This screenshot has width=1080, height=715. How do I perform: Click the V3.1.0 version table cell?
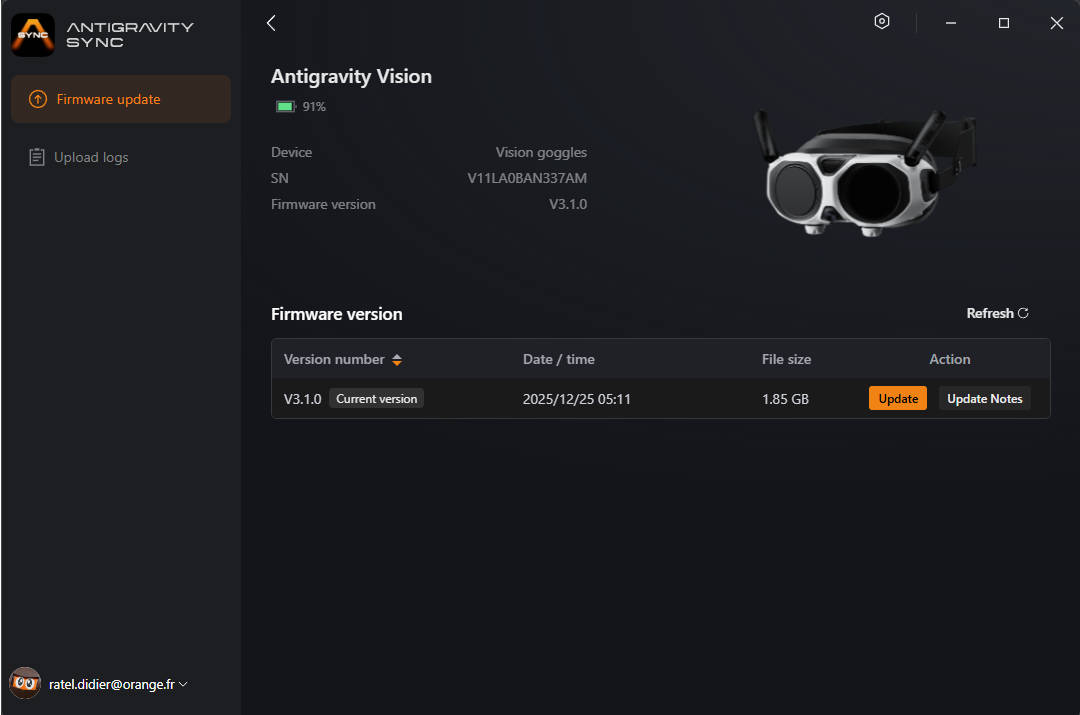pyautogui.click(x=302, y=399)
